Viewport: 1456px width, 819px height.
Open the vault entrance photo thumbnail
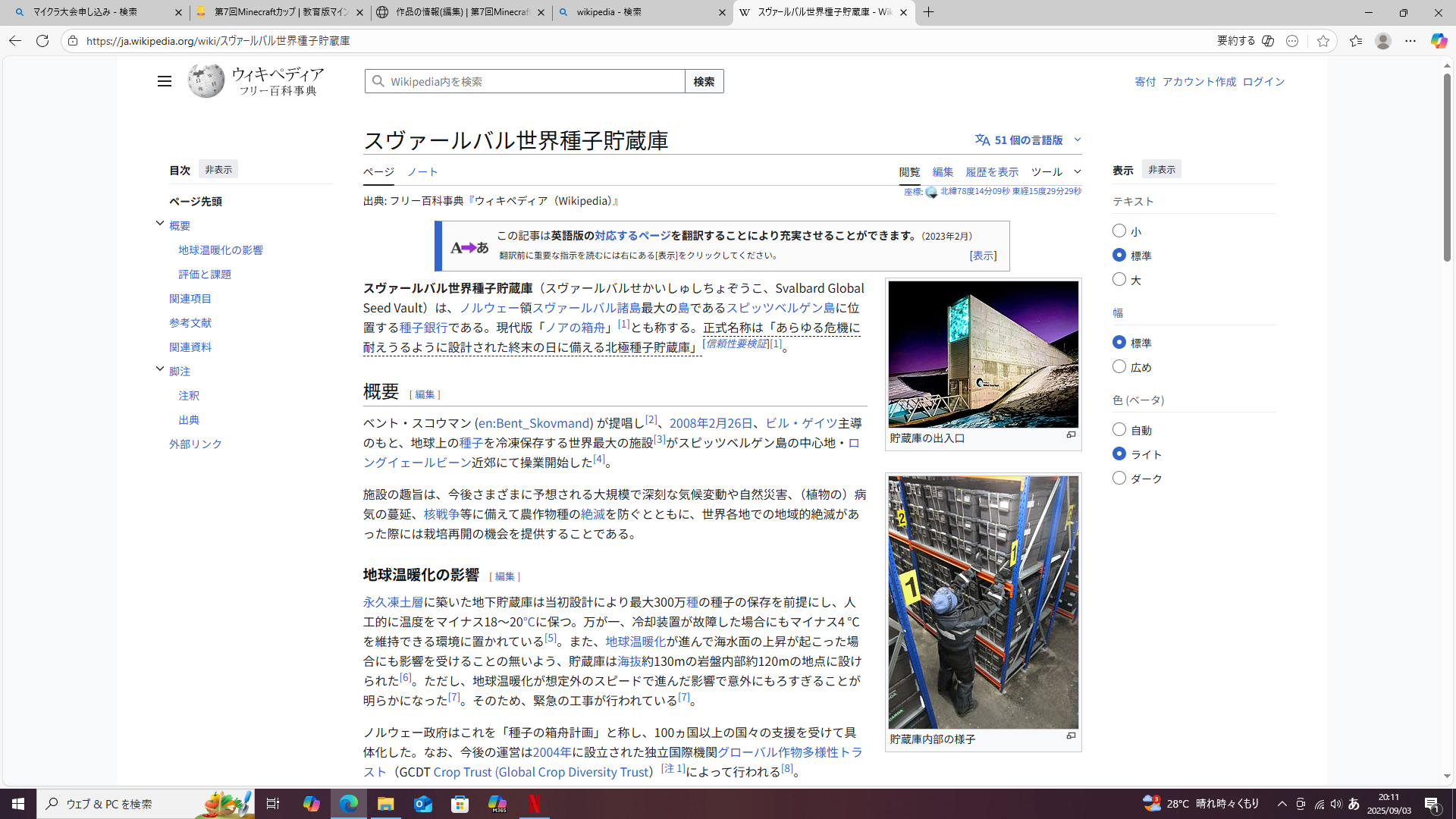coord(984,354)
